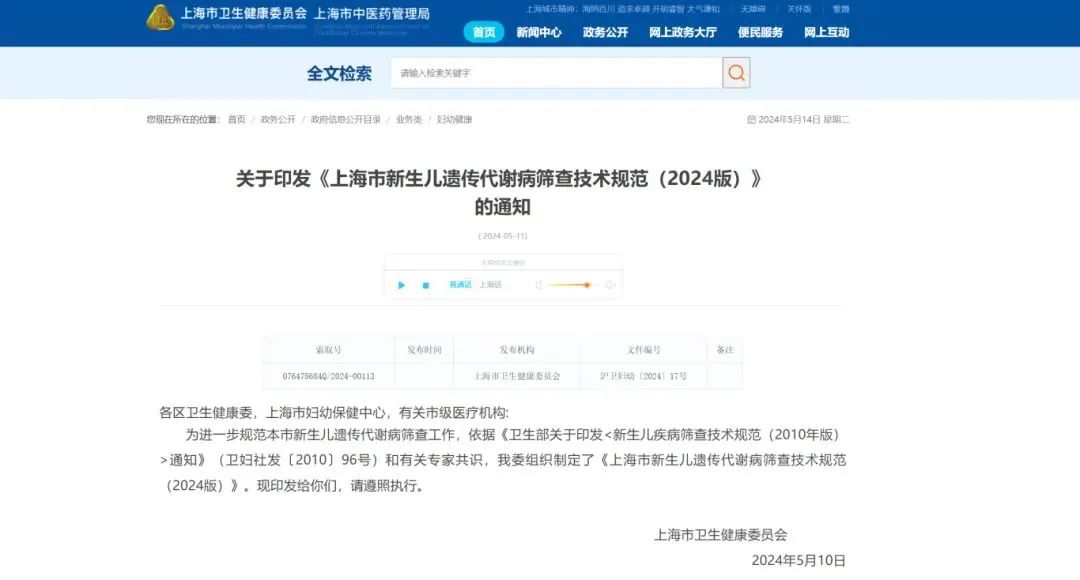Open the 无障碍 accessibility mode link

coord(753,9)
